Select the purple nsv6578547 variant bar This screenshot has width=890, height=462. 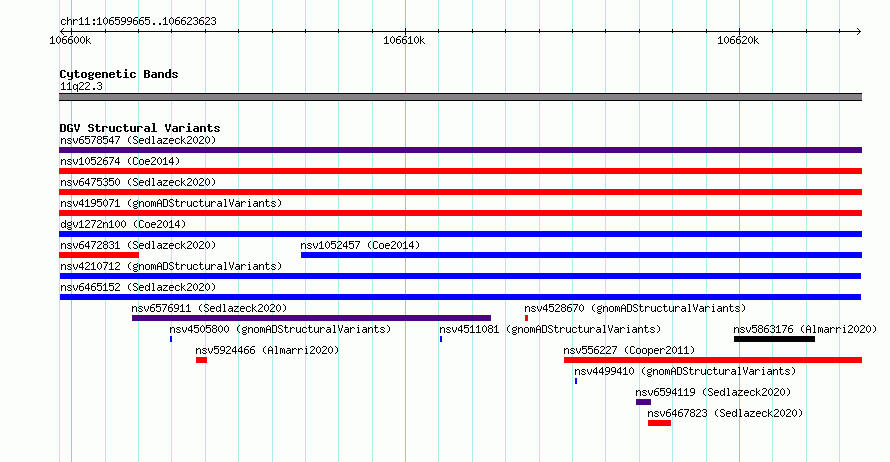(x=460, y=150)
